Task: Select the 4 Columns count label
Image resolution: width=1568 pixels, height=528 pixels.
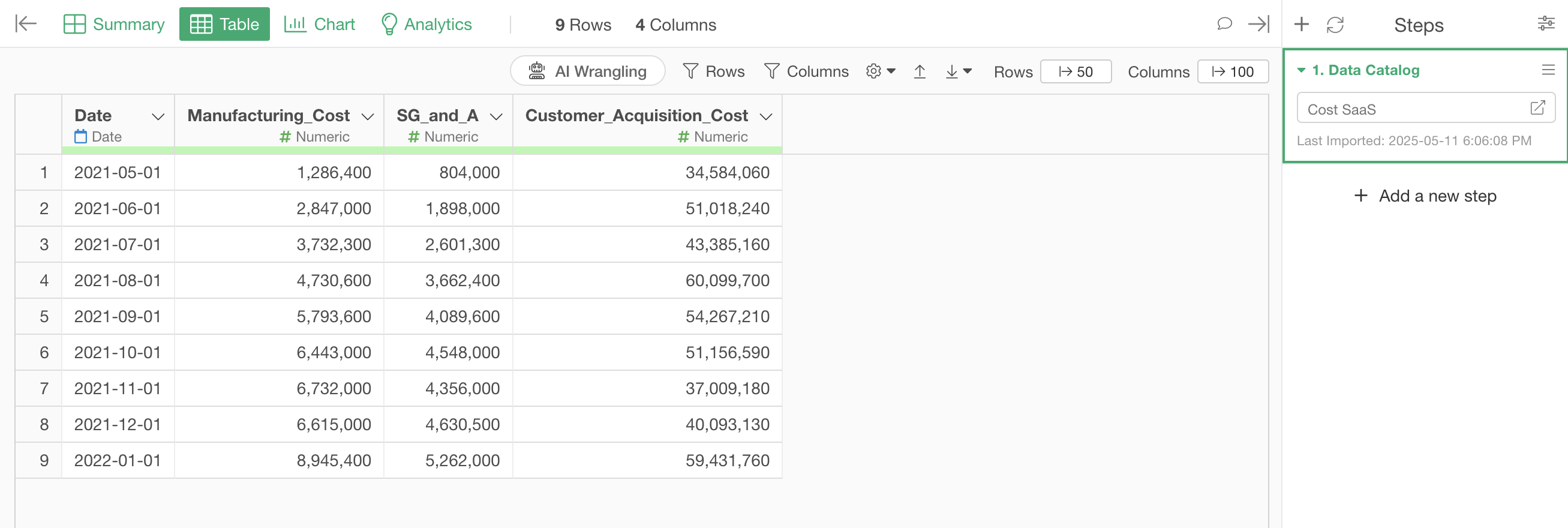Action: pos(675,25)
